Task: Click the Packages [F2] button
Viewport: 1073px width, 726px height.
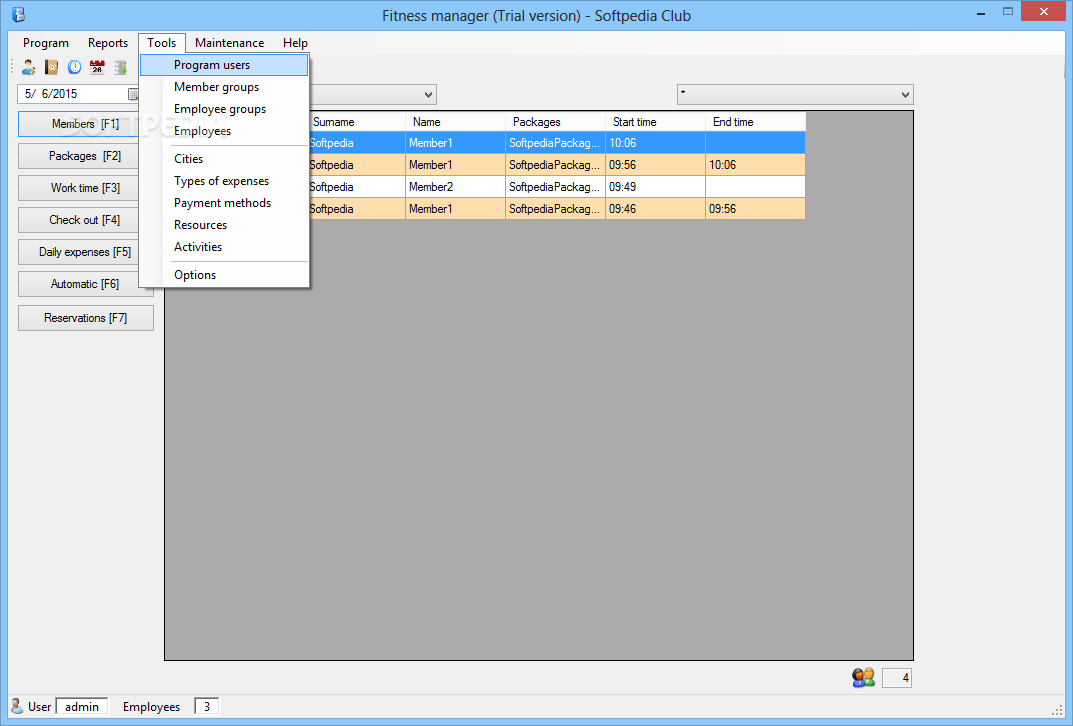Action: [x=79, y=156]
